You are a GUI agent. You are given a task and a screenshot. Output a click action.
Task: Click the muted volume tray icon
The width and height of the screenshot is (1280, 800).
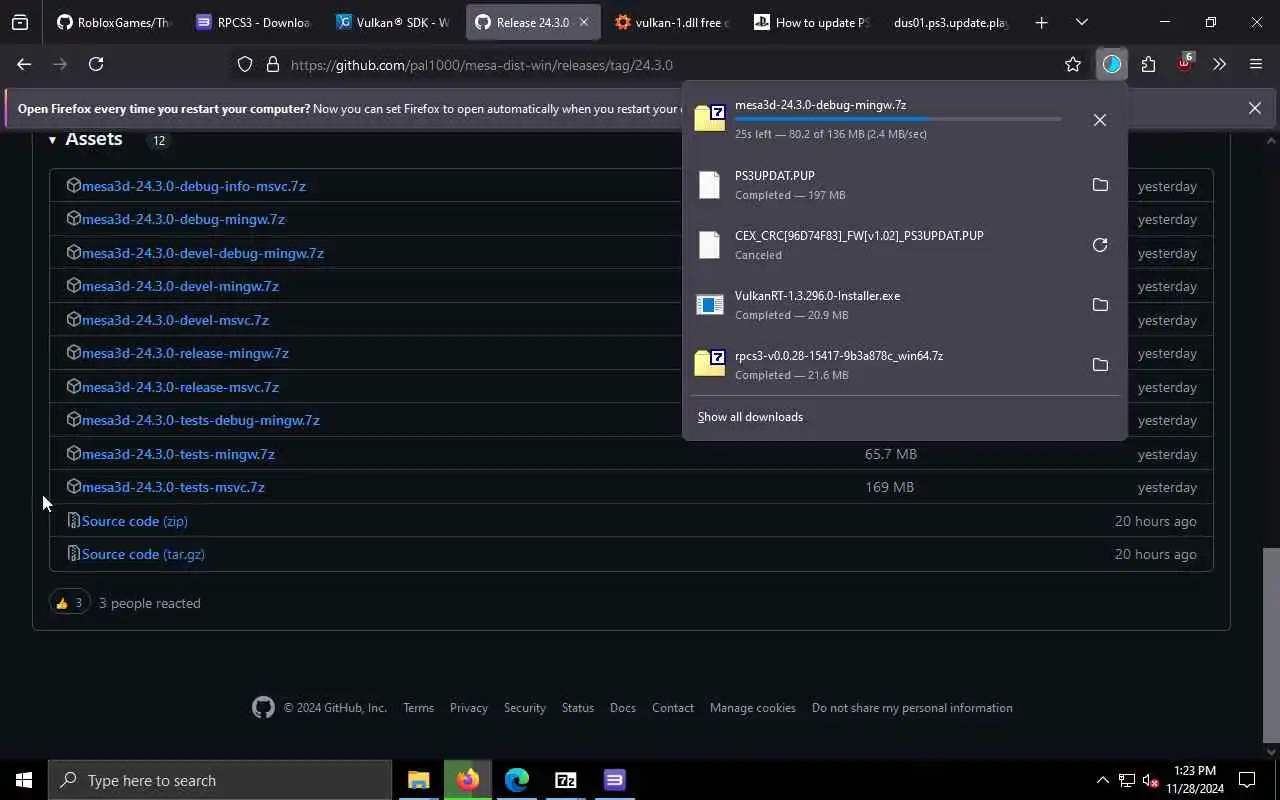tap(1151, 780)
